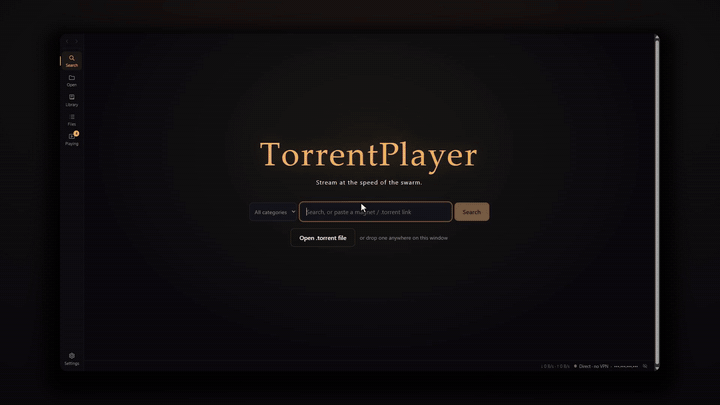Image resolution: width=720 pixels, height=405 pixels.
Task: Click the Open .torrent file button
Action: click(x=323, y=238)
